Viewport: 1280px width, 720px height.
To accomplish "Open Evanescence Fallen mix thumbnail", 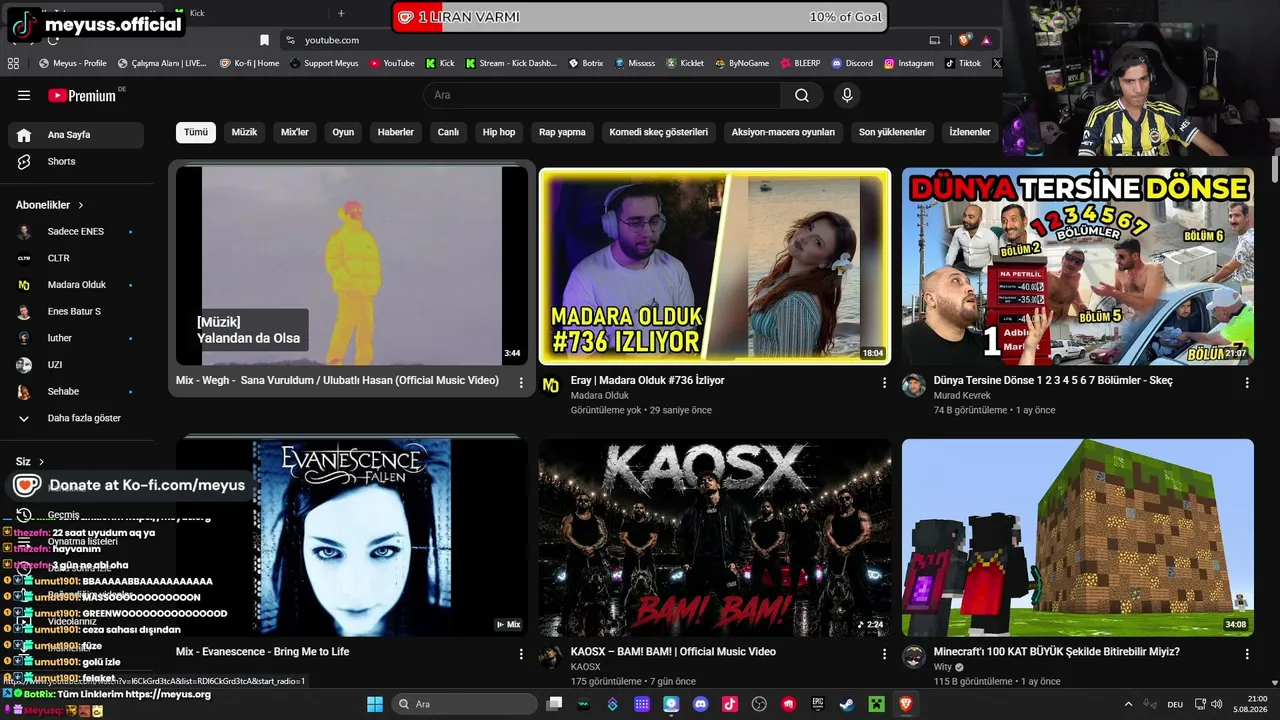I will 352,538.
